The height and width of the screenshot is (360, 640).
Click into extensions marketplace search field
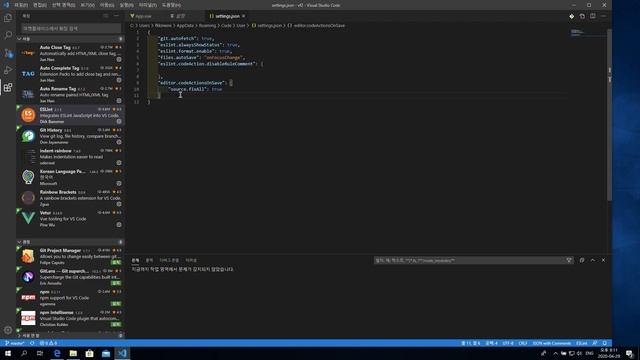coord(71,29)
